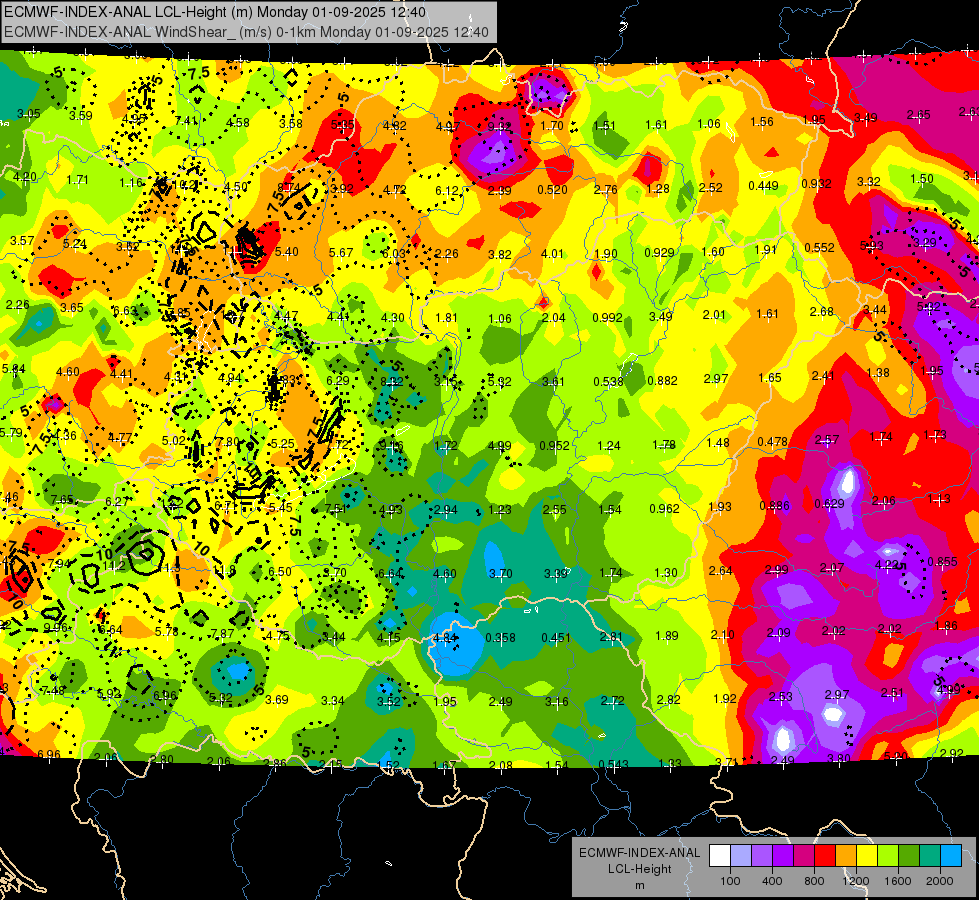The image size is (979, 900).
Task: Select the sky blue legend swatch
Action: tap(951, 856)
